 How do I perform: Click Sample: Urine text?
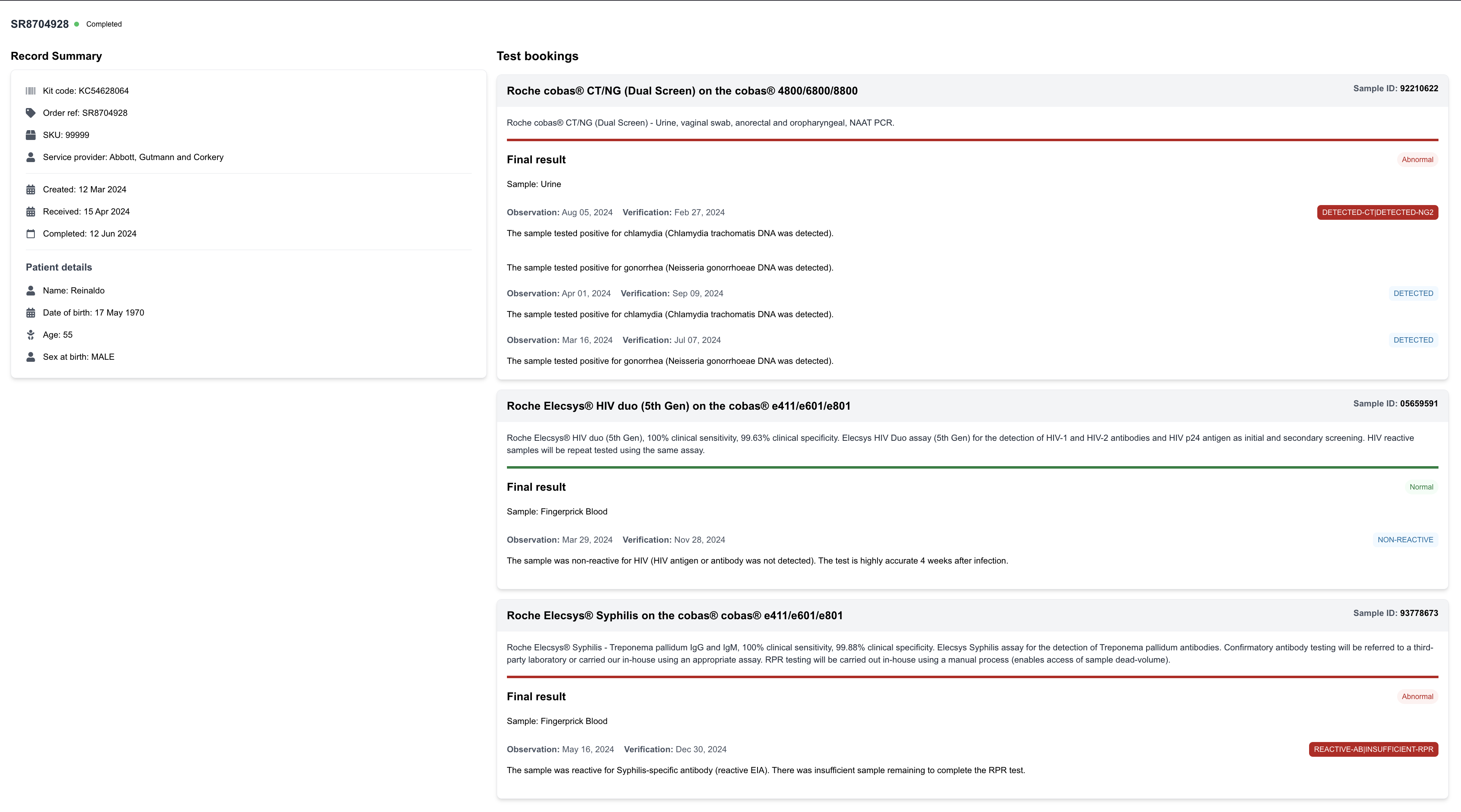click(534, 184)
